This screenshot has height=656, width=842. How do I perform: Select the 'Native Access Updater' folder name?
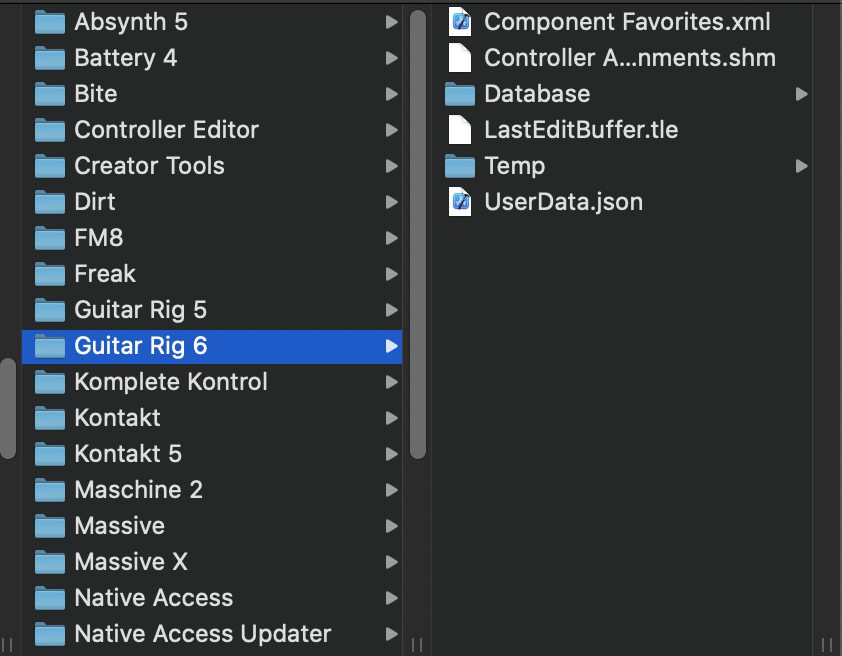pos(202,633)
